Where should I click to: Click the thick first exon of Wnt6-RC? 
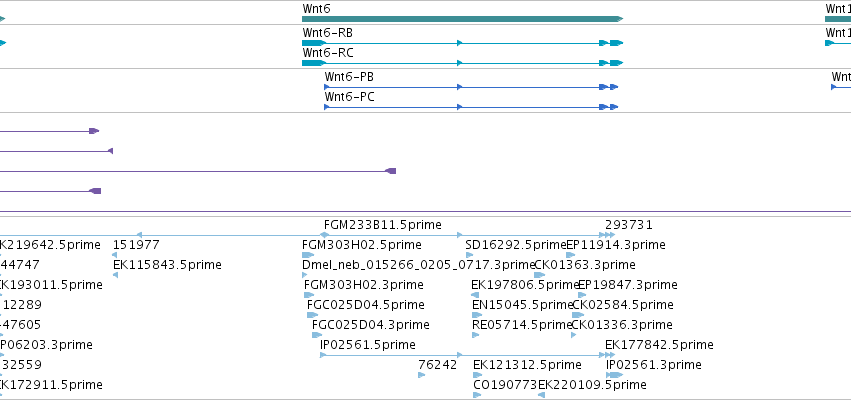pos(314,63)
